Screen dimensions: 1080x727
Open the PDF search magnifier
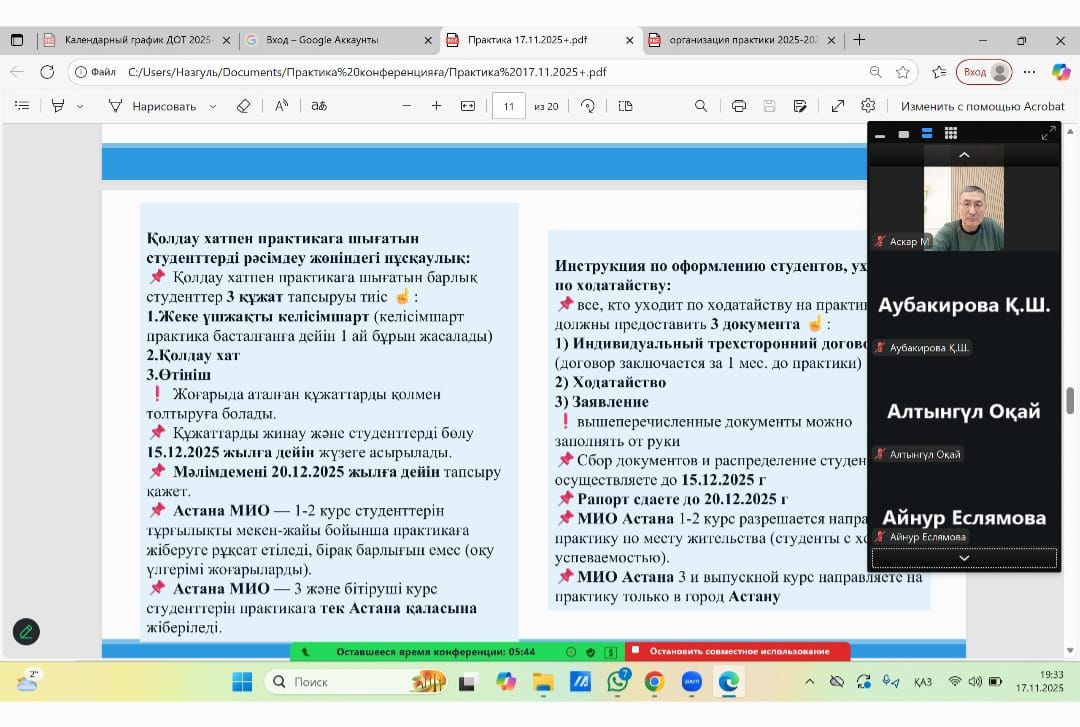click(701, 106)
